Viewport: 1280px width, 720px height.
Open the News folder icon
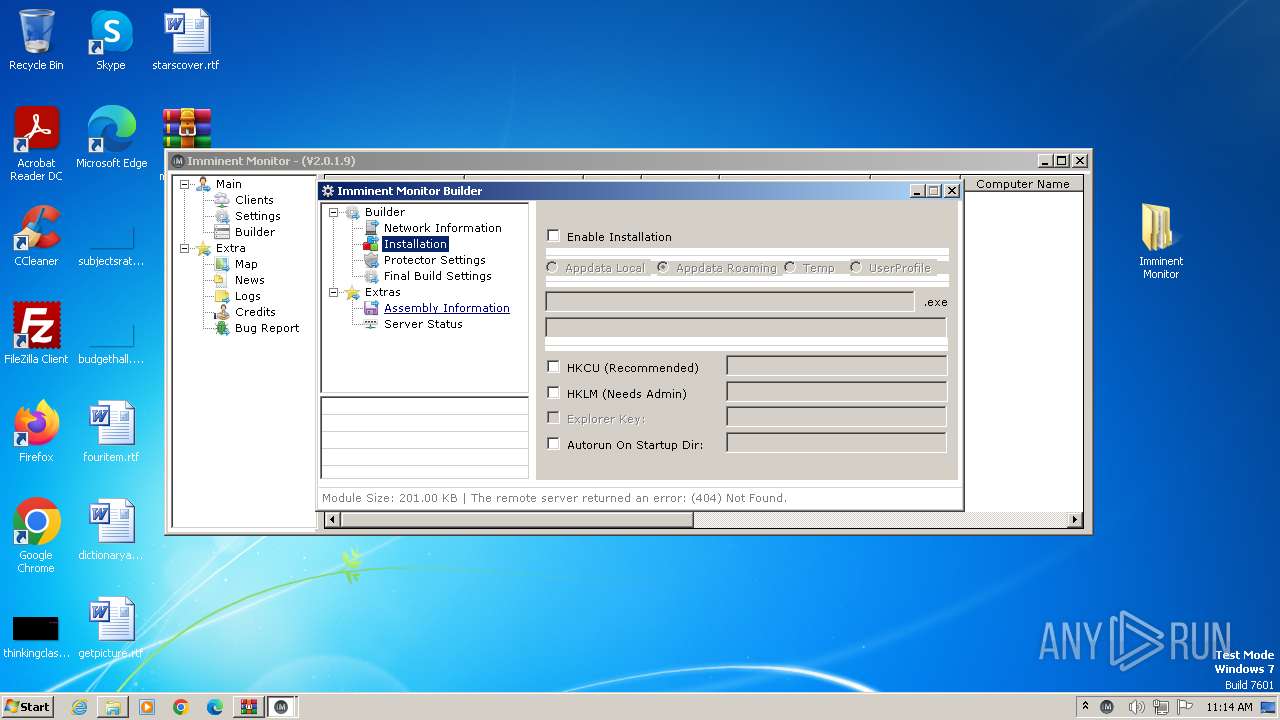pos(222,280)
